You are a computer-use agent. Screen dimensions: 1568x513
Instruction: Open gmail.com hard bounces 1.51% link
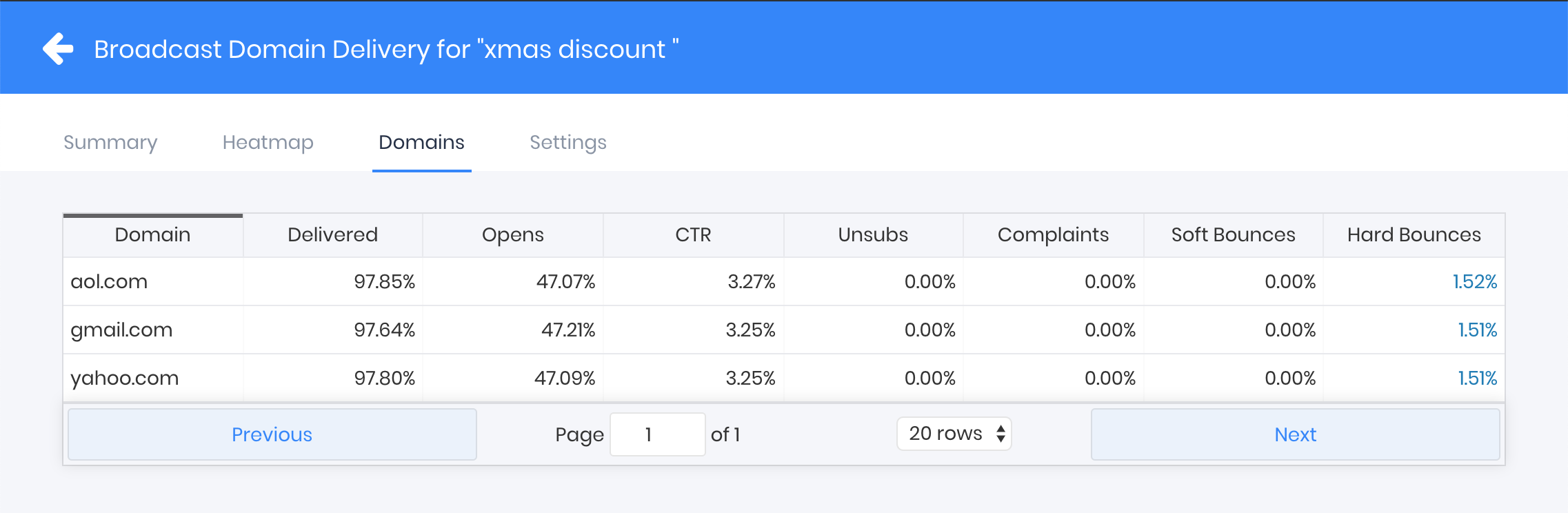pyautogui.click(x=1477, y=330)
